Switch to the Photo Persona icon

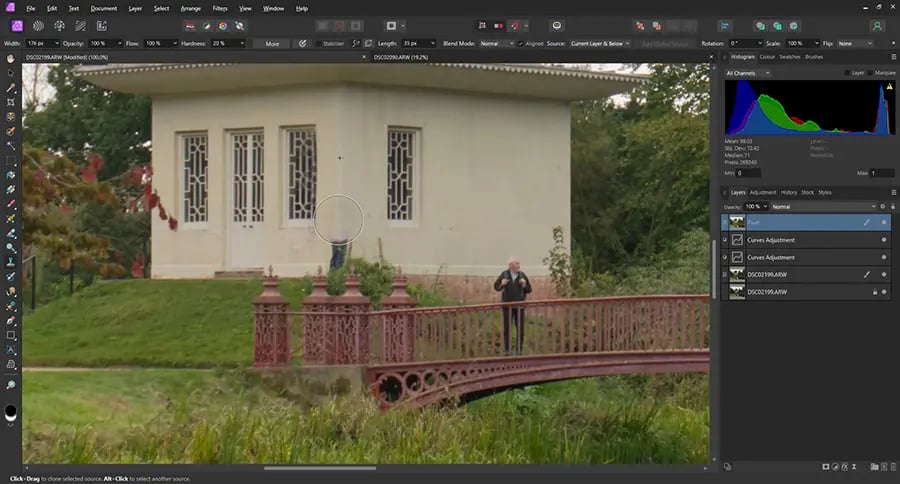click(x=17, y=26)
